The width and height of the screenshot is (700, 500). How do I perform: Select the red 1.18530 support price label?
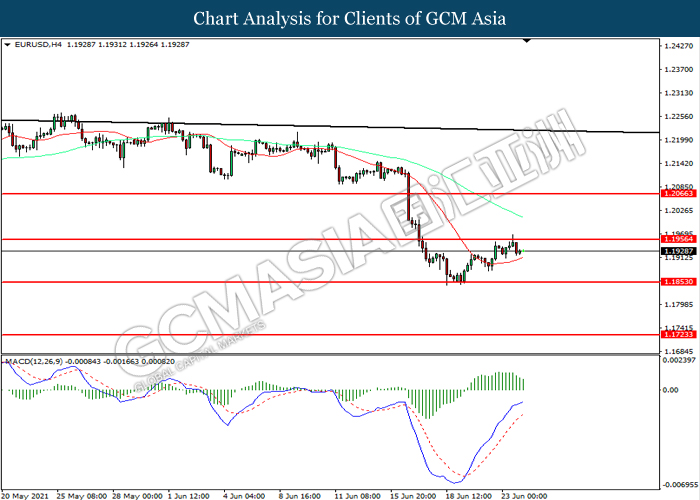(x=679, y=282)
